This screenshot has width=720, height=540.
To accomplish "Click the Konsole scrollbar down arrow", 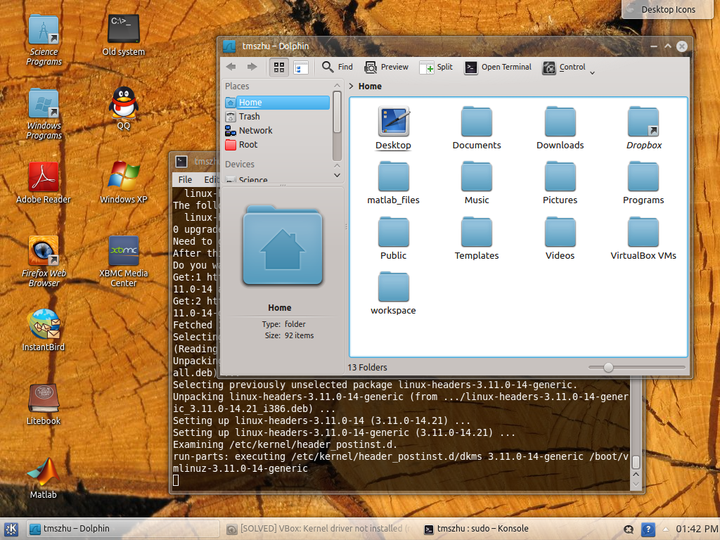I will [x=636, y=484].
